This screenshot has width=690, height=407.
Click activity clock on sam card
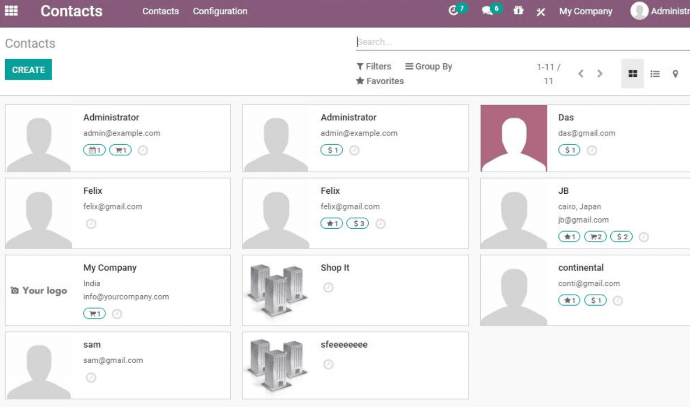point(91,378)
